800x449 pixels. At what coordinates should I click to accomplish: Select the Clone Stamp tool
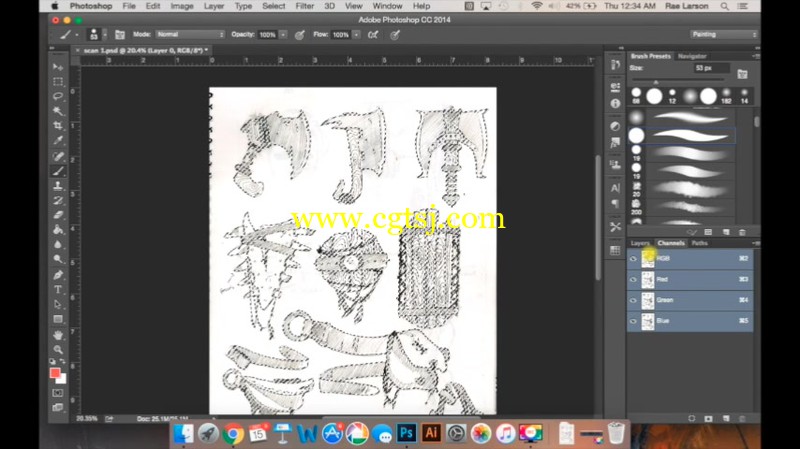click(x=58, y=186)
